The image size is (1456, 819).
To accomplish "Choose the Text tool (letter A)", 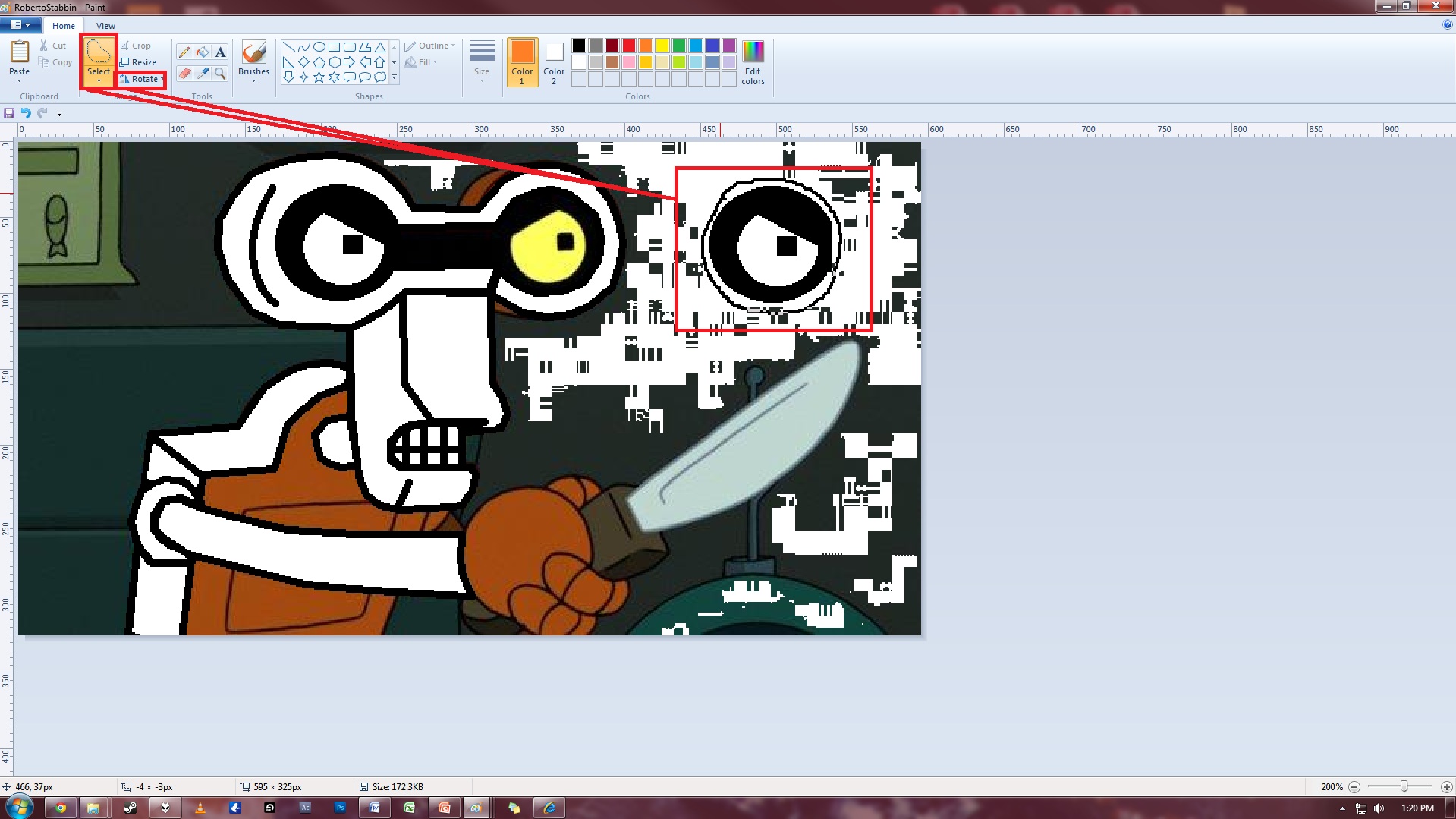I will pos(220,52).
